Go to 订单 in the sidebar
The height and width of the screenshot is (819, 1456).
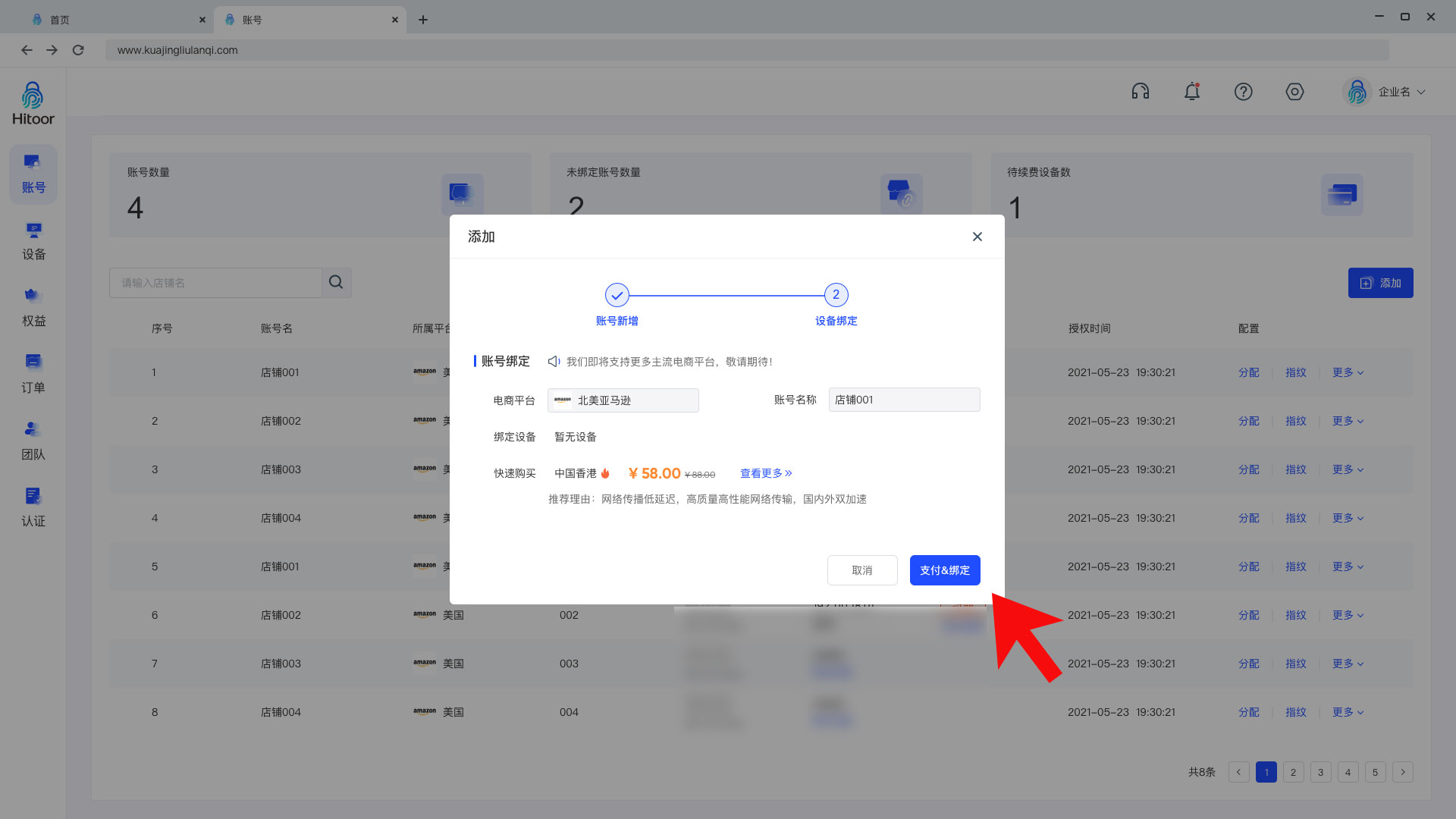coord(33,375)
